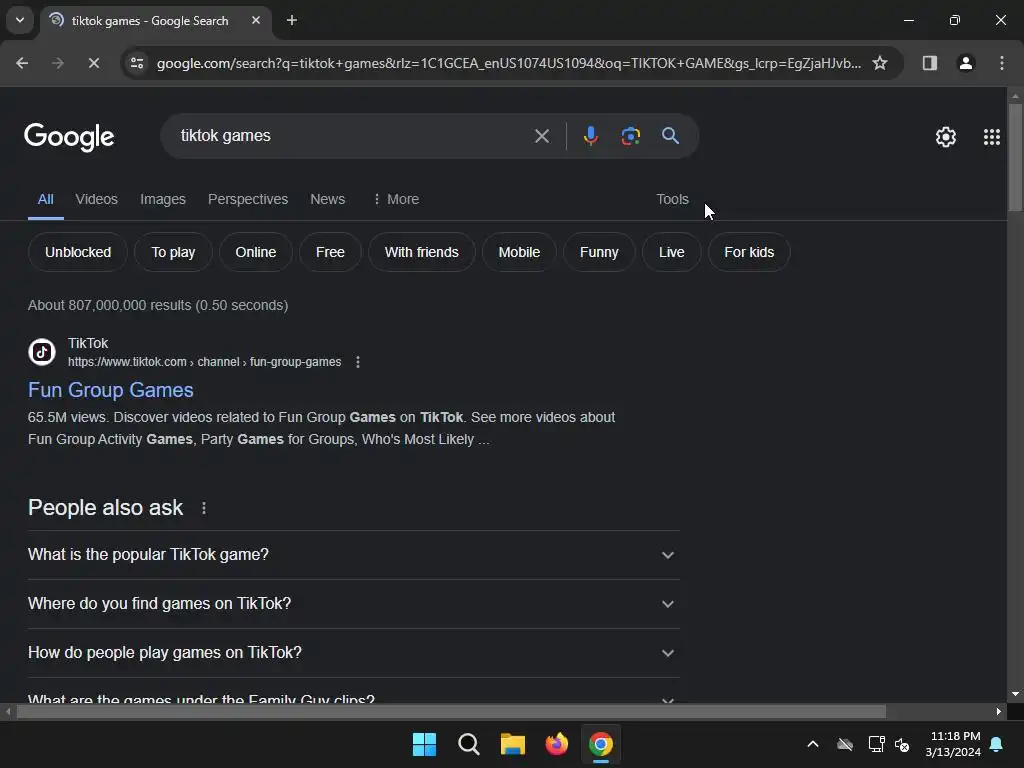
Task: Switch to the Perspectives tab
Action: pyautogui.click(x=248, y=199)
